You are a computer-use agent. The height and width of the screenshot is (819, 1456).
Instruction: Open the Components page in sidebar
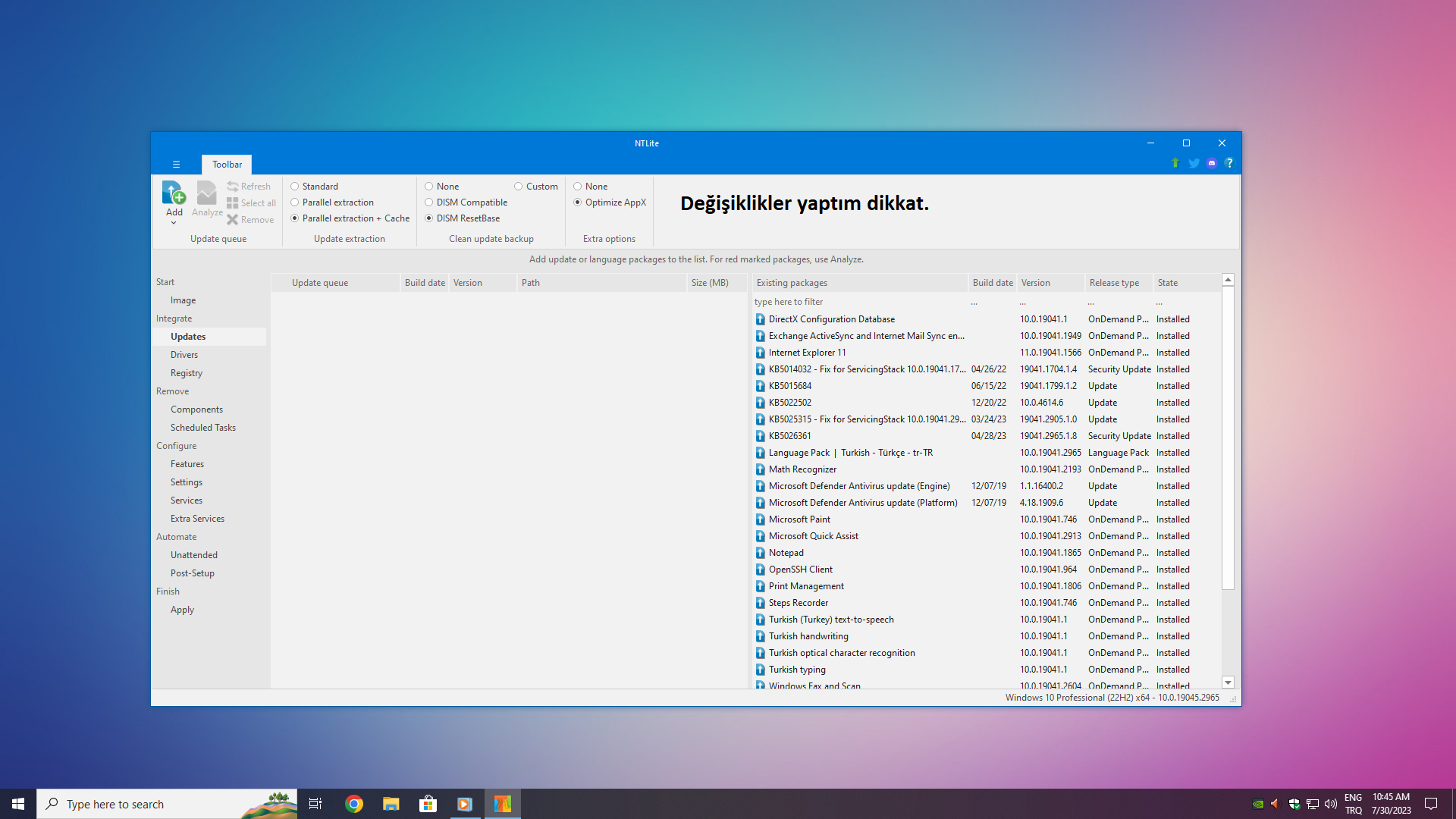click(196, 409)
